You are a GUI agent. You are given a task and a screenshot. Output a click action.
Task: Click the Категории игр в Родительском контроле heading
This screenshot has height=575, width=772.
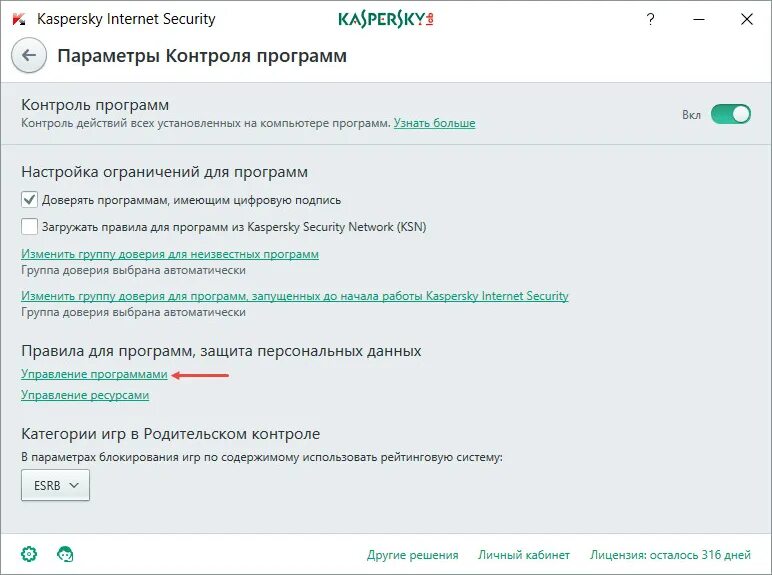pyautogui.click(x=170, y=434)
